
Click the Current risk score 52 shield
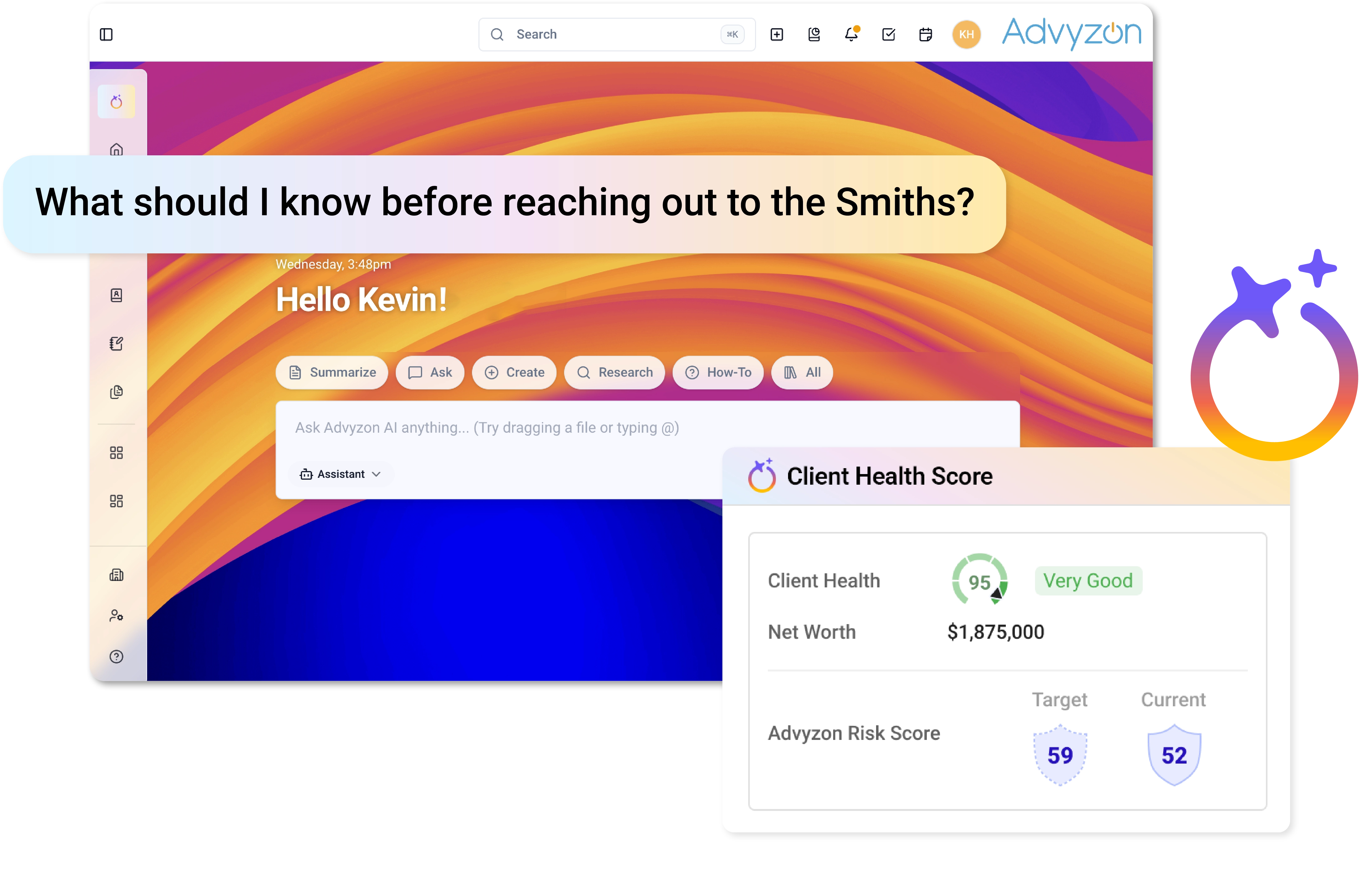tap(1174, 755)
